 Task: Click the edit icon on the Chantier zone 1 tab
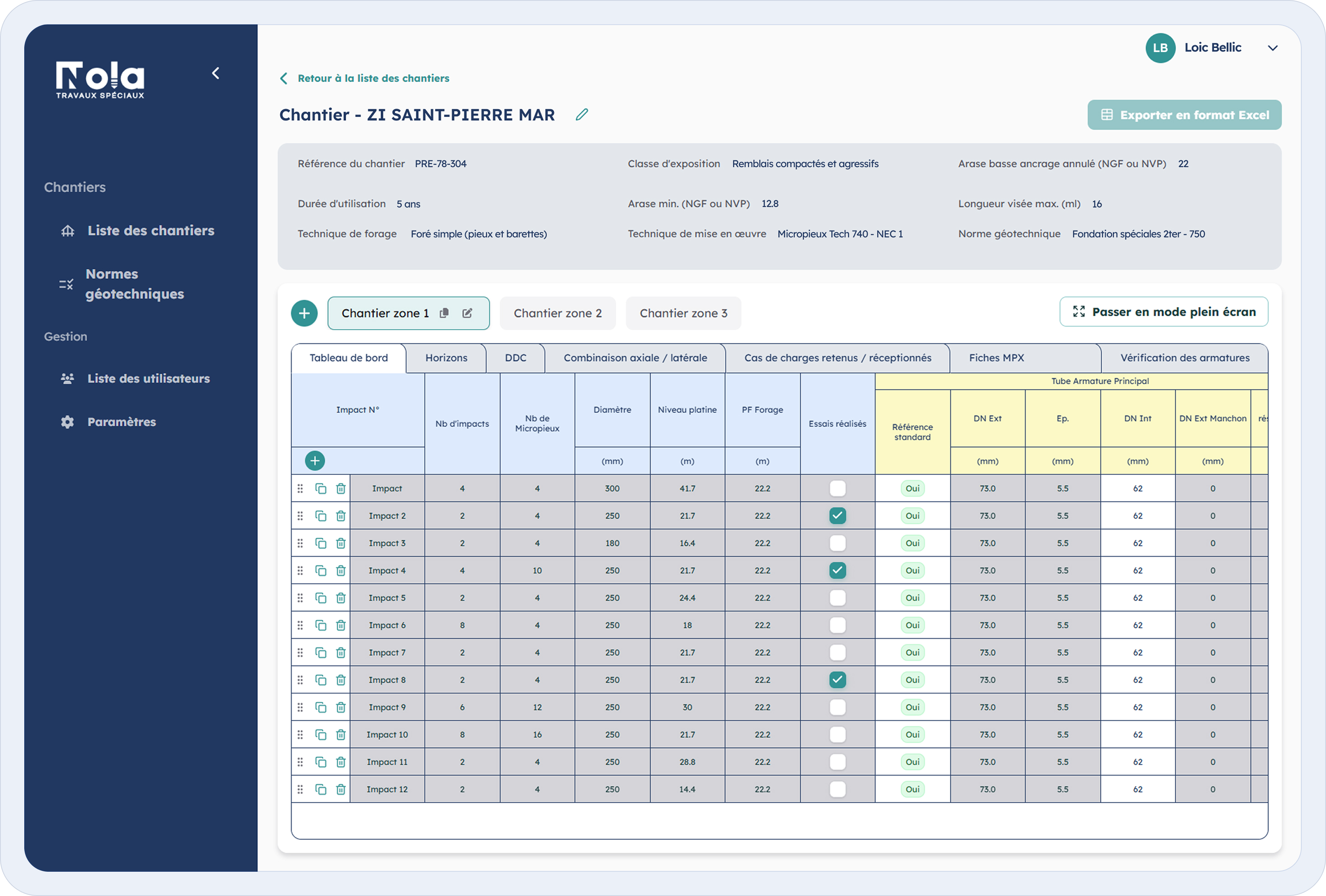467,313
